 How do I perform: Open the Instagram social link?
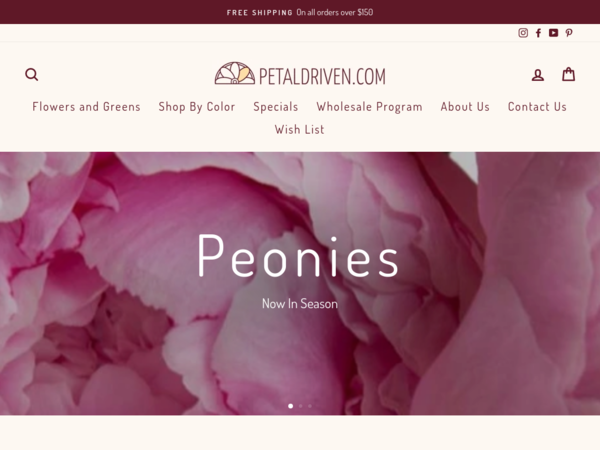[523, 33]
